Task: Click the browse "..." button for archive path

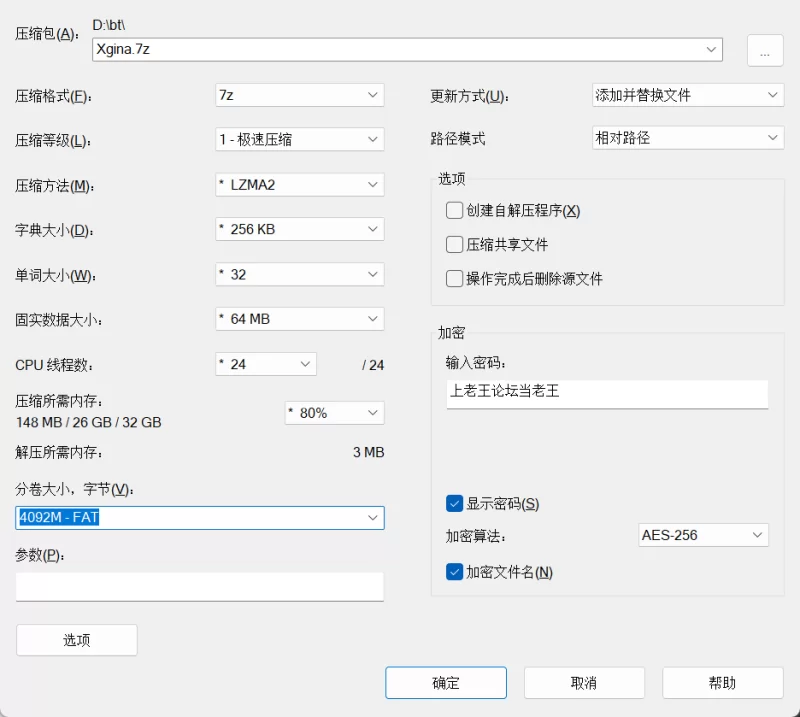Action: click(764, 51)
